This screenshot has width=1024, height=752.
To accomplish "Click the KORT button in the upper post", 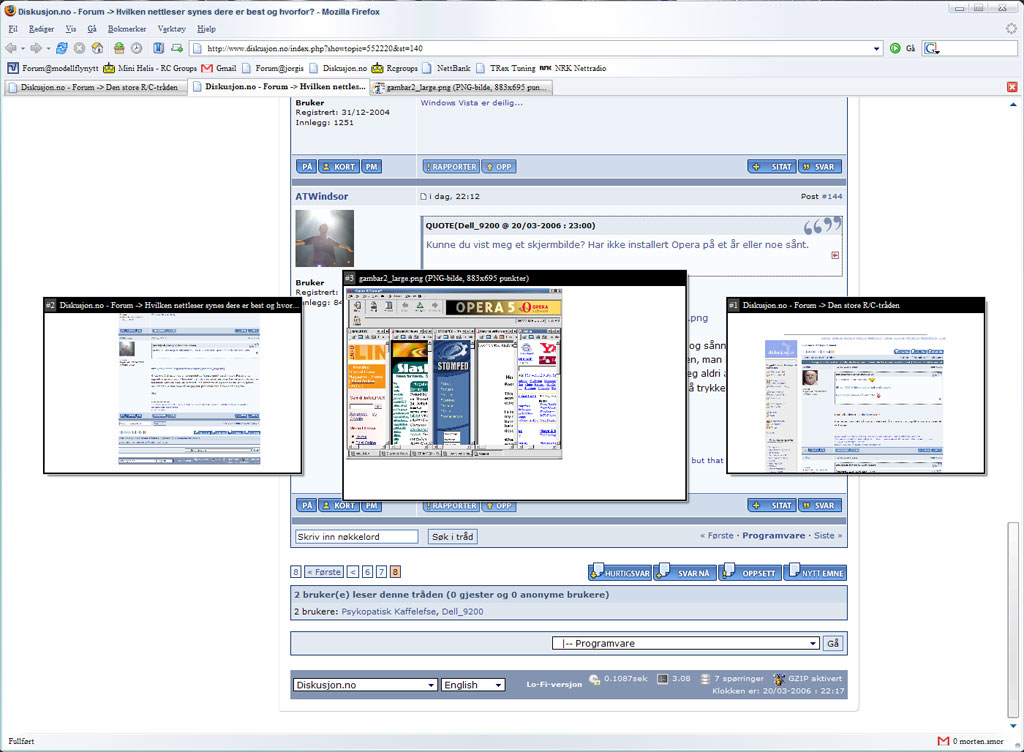I will pyautogui.click(x=338, y=166).
